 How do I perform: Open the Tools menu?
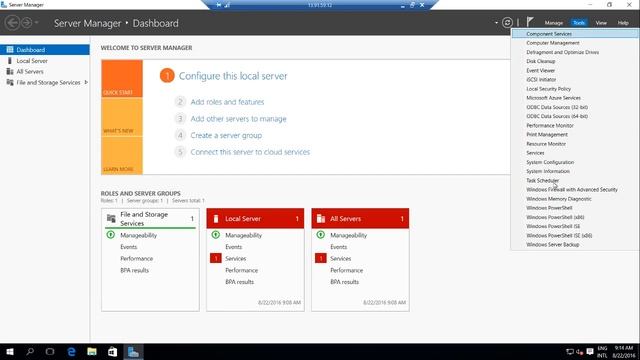(x=579, y=23)
